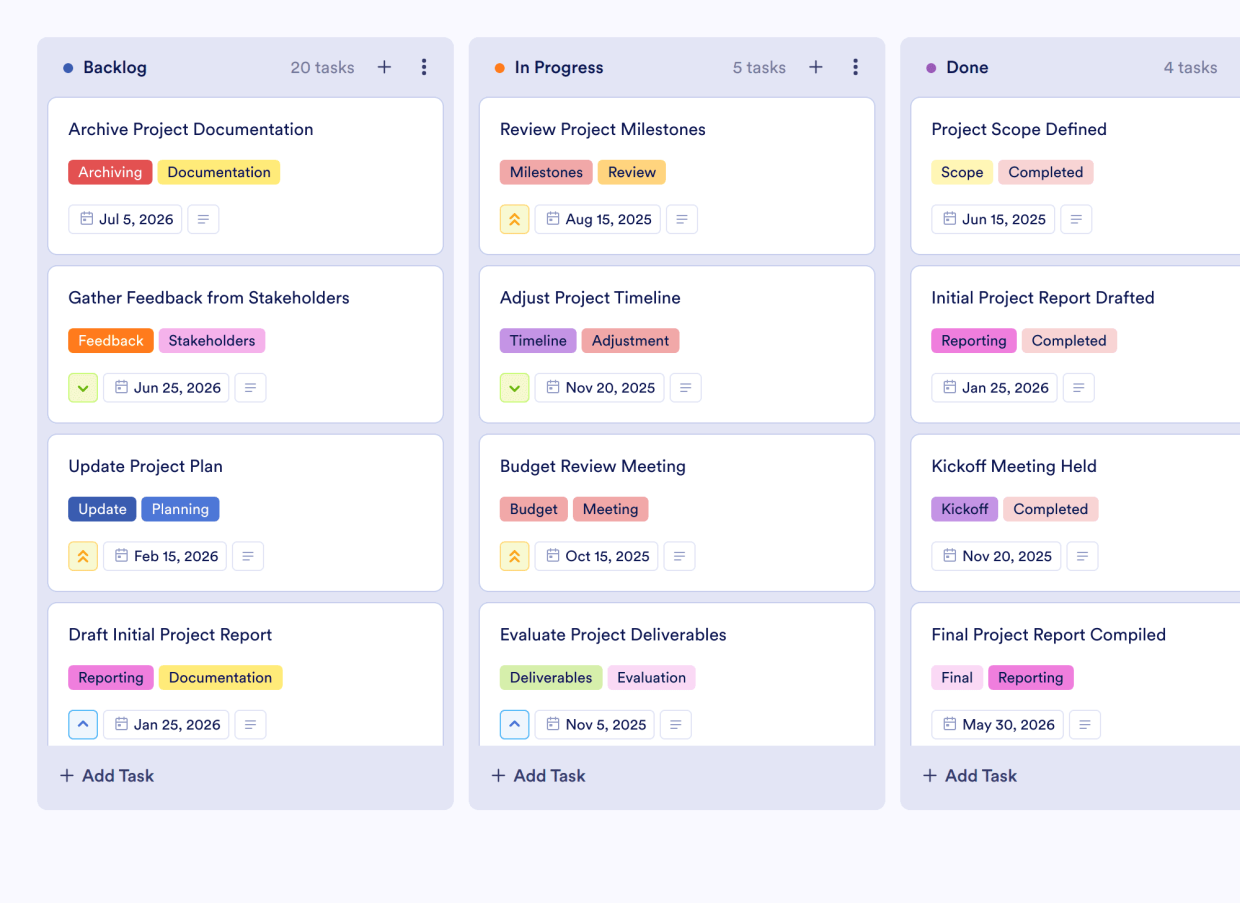Open description of Archive Project Documentation card

(x=203, y=219)
